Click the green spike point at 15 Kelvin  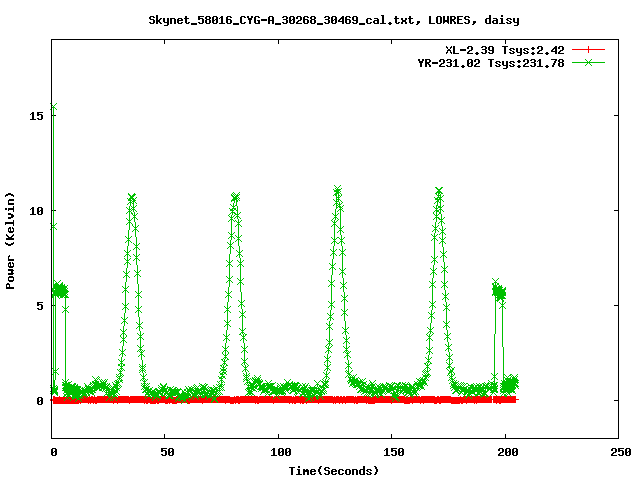(53, 107)
